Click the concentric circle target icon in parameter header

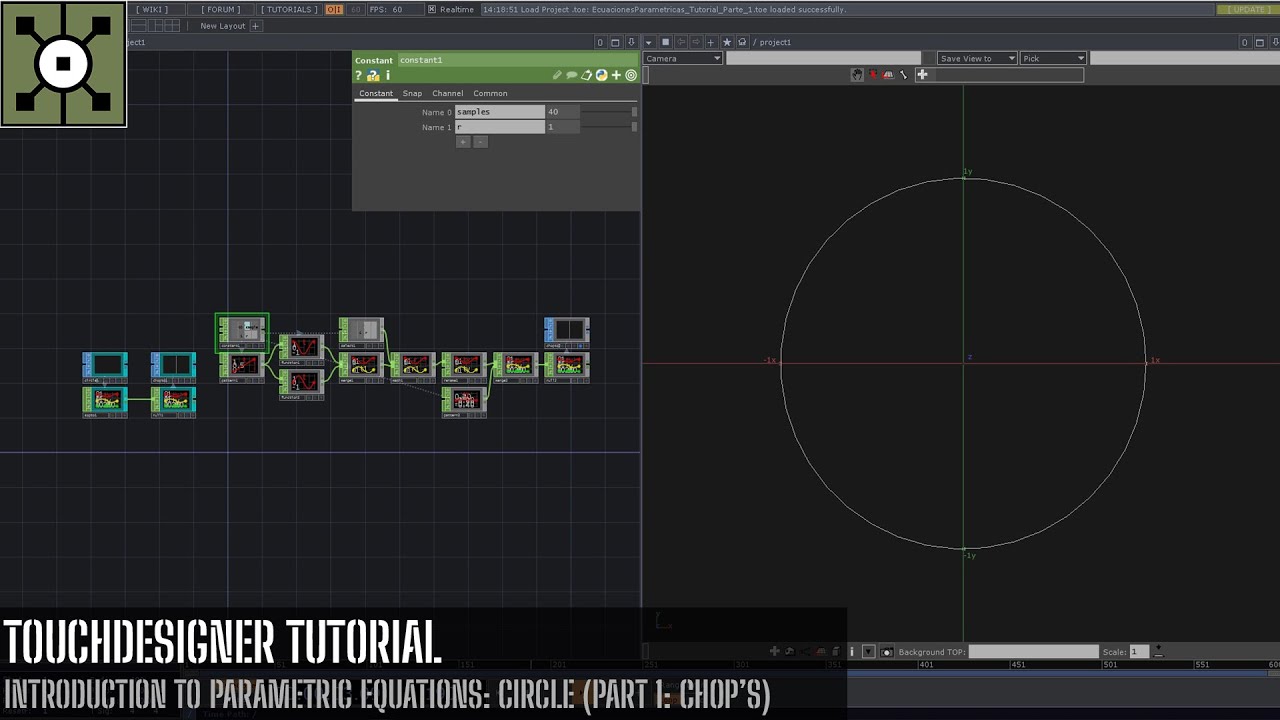pyautogui.click(x=631, y=75)
